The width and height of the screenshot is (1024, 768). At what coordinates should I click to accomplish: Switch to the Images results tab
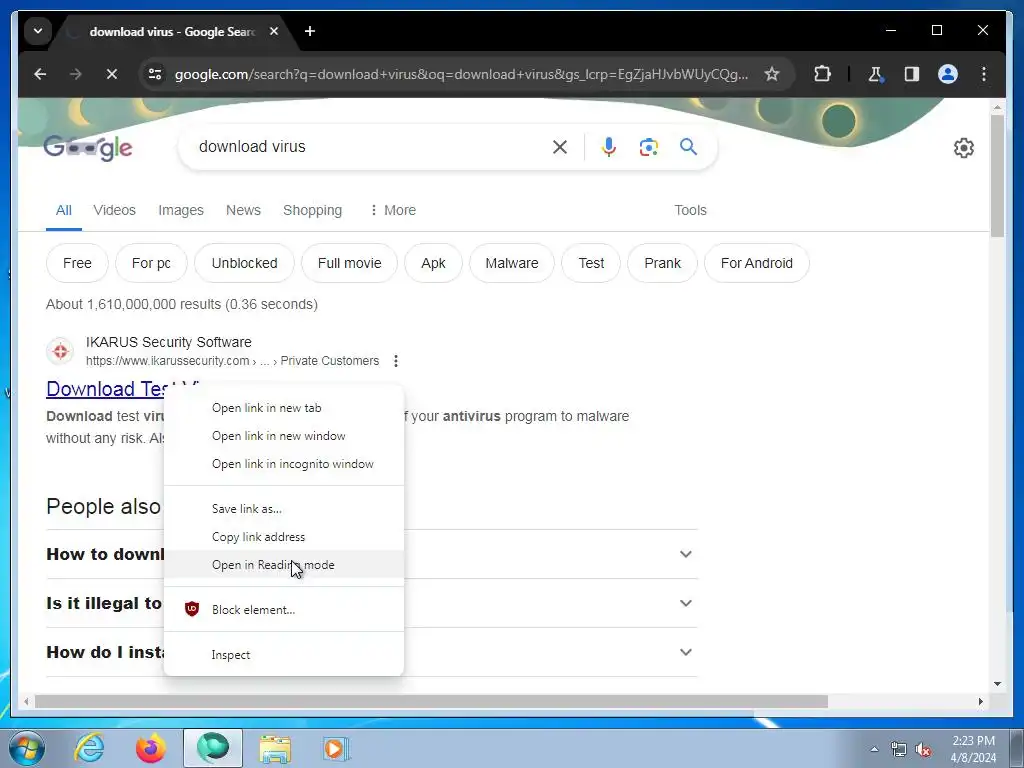(181, 210)
